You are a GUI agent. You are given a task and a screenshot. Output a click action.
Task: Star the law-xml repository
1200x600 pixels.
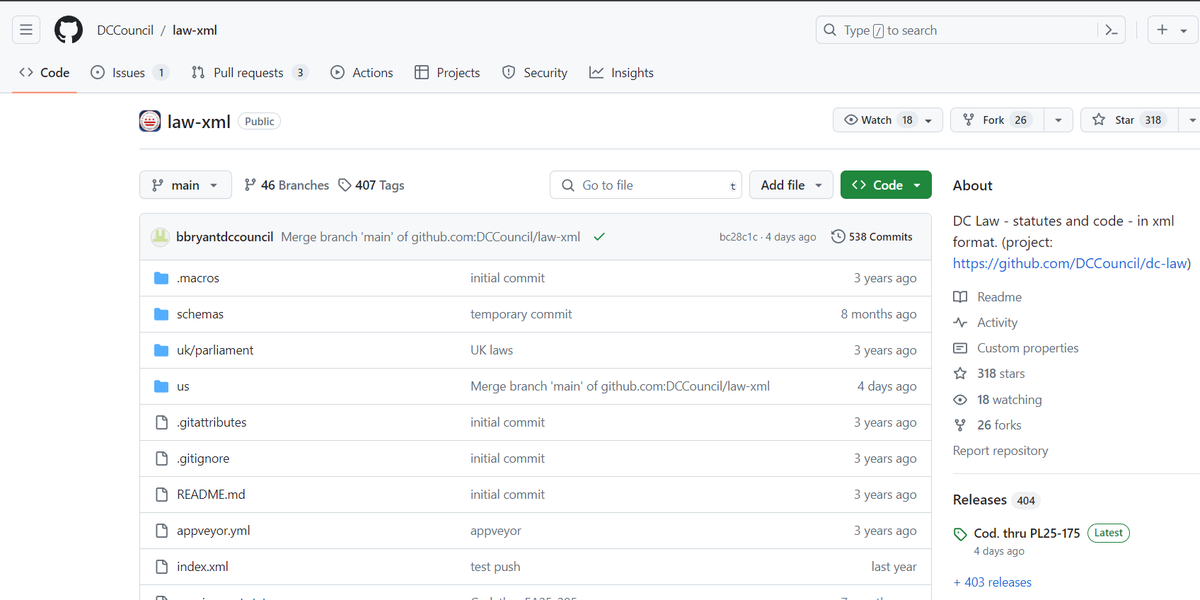point(1130,120)
